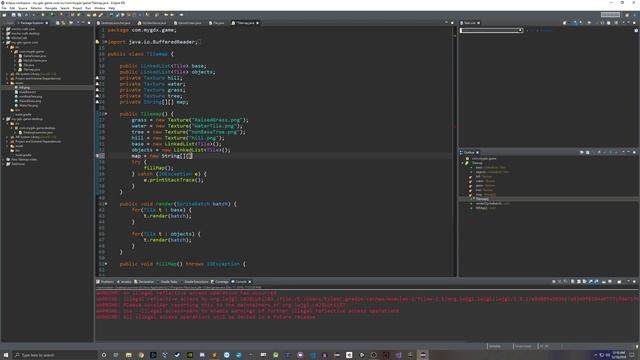Click 'fillMap();' call inside the try block

coord(158,168)
